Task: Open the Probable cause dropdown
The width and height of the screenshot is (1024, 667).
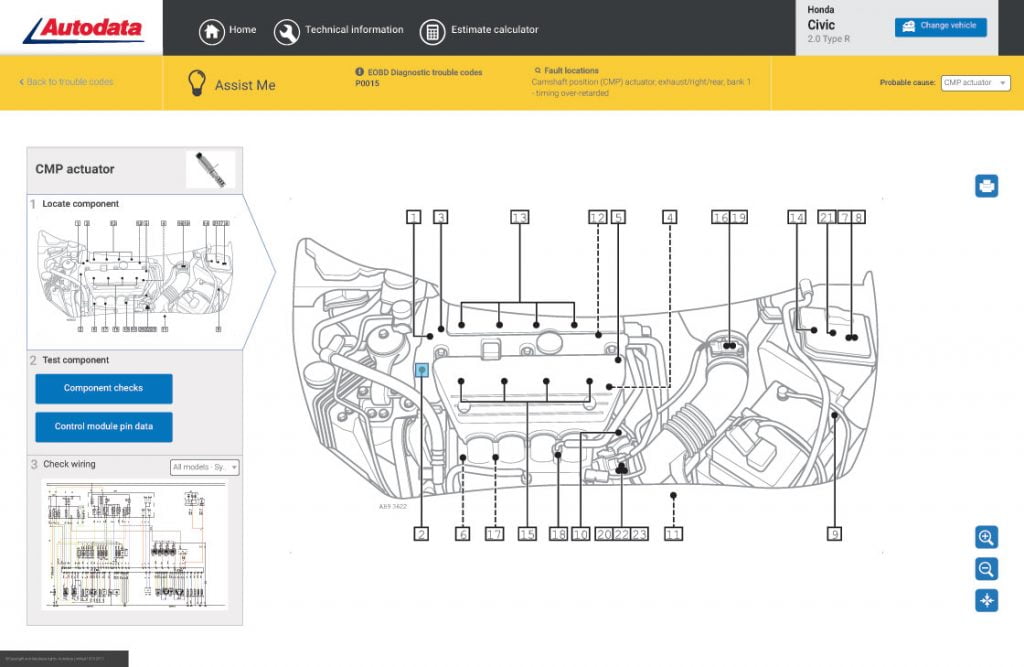Action: click(975, 83)
